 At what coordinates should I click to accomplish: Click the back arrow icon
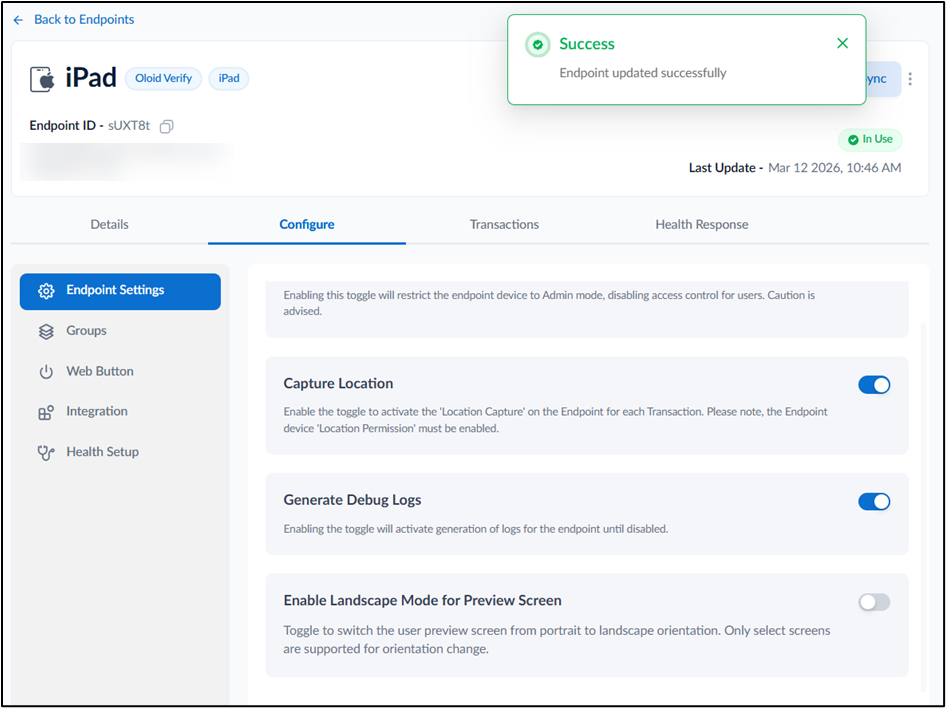pyautogui.click(x=19, y=20)
